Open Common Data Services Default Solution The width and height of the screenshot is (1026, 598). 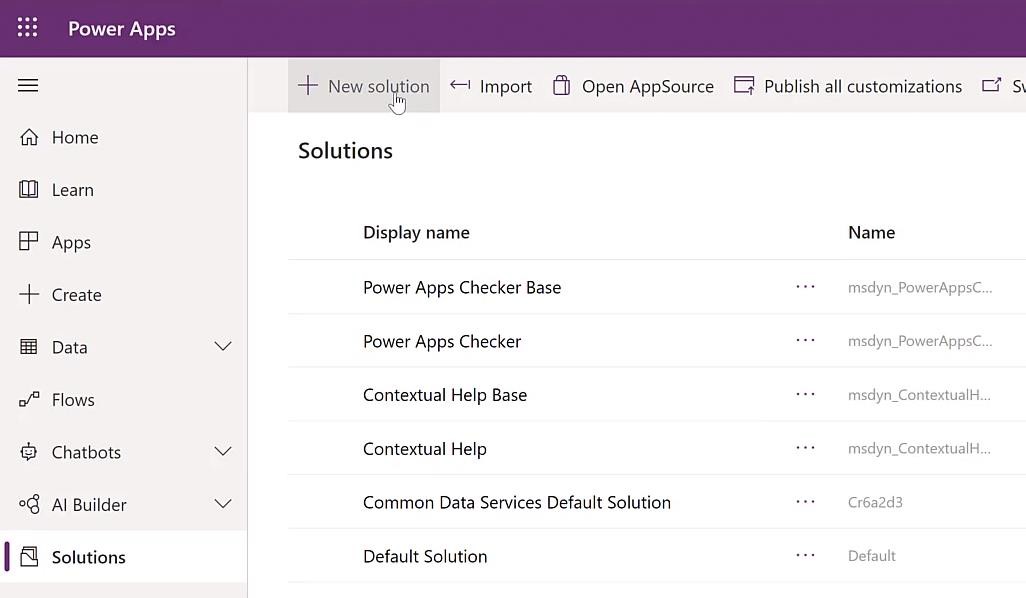click(517, 502)
